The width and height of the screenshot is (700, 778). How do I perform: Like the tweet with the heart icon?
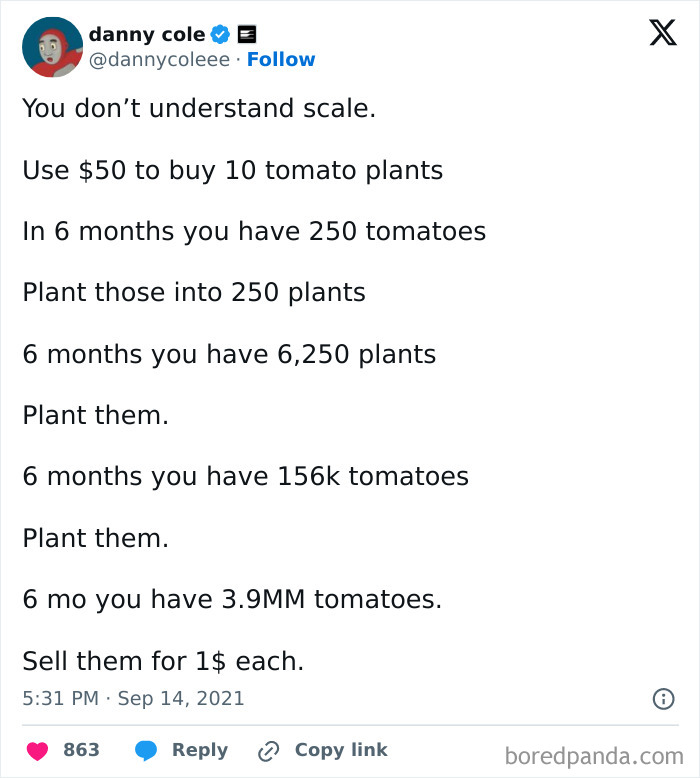pyautogui.click(x=39, y=750)
